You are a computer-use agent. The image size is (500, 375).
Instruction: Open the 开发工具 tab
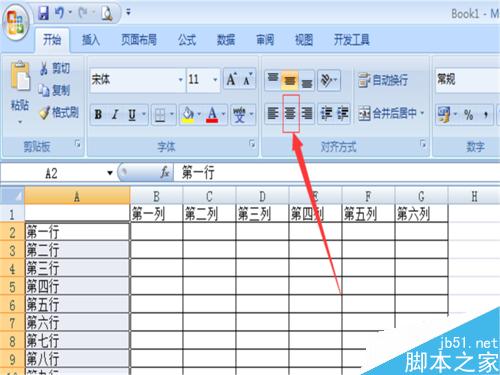pyautogui.click(x=352, y=40)
